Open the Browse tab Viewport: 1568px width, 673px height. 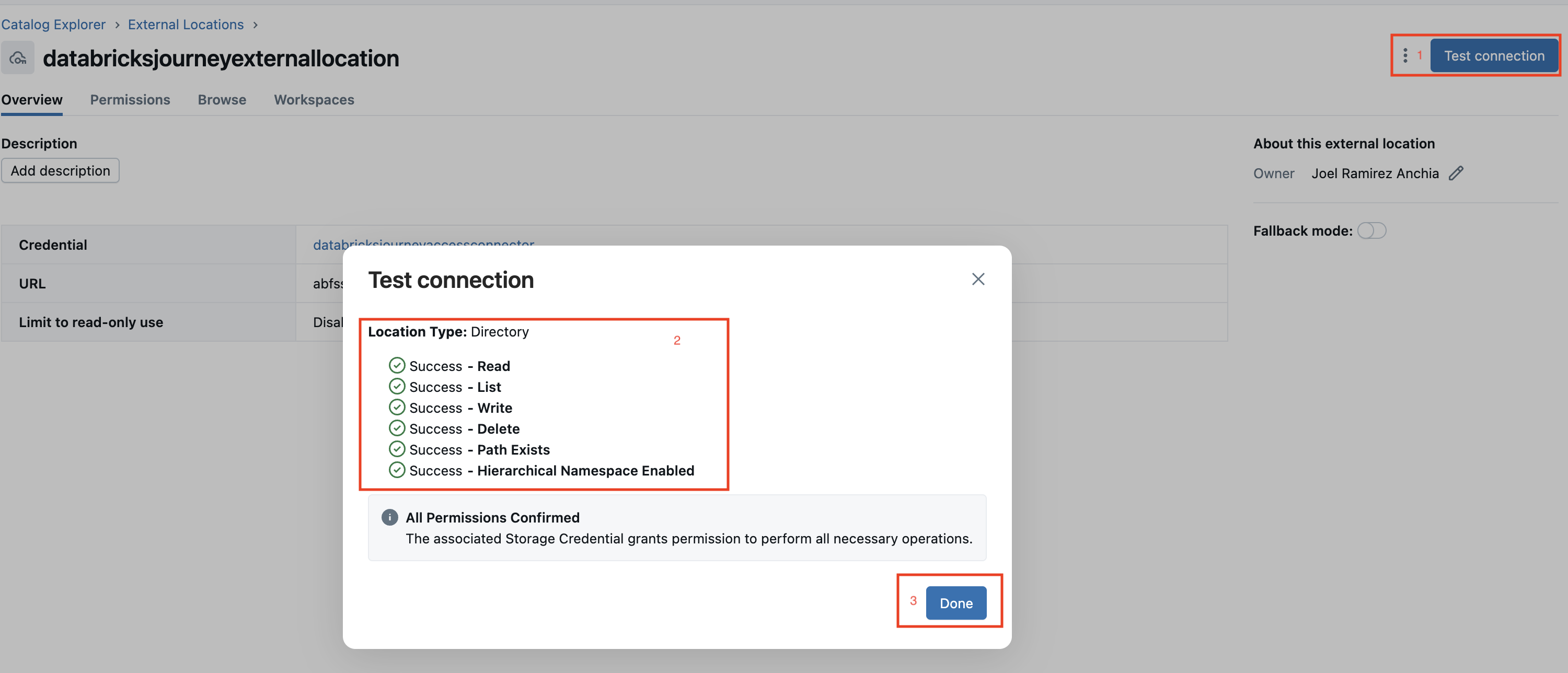pyautogui.click(x=222, y=100)
